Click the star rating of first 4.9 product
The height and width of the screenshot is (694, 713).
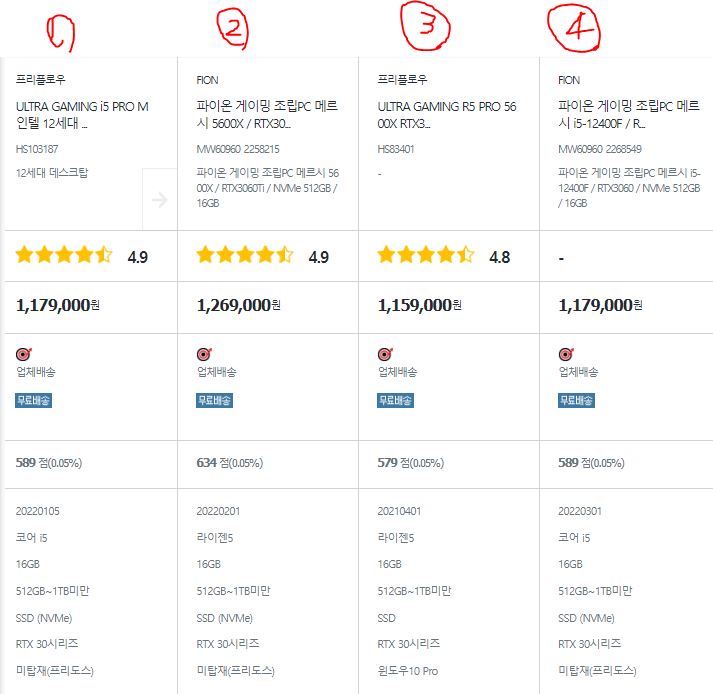(64, 255)
